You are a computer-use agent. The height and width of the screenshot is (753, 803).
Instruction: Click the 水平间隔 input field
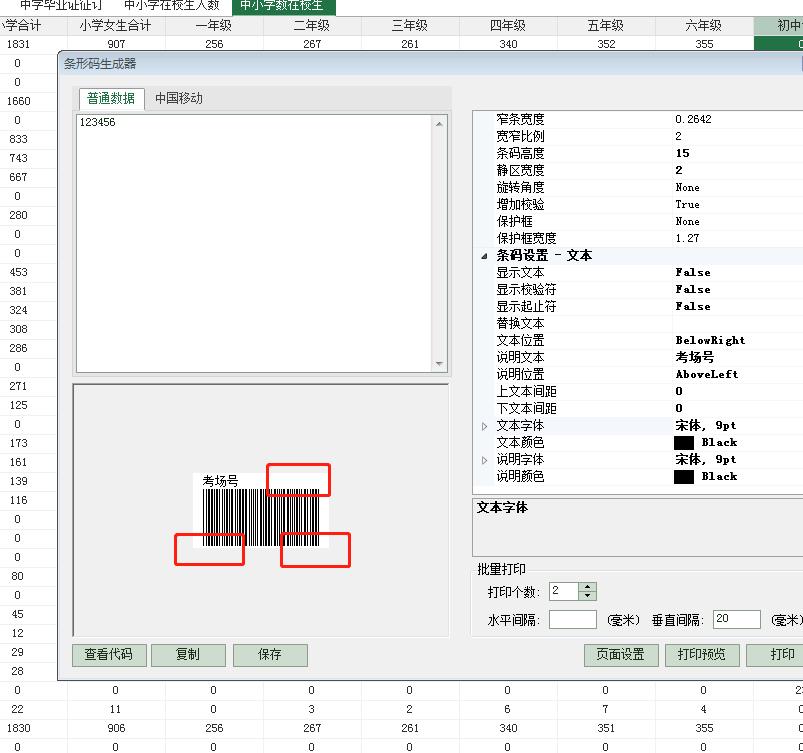pos(573,620)
